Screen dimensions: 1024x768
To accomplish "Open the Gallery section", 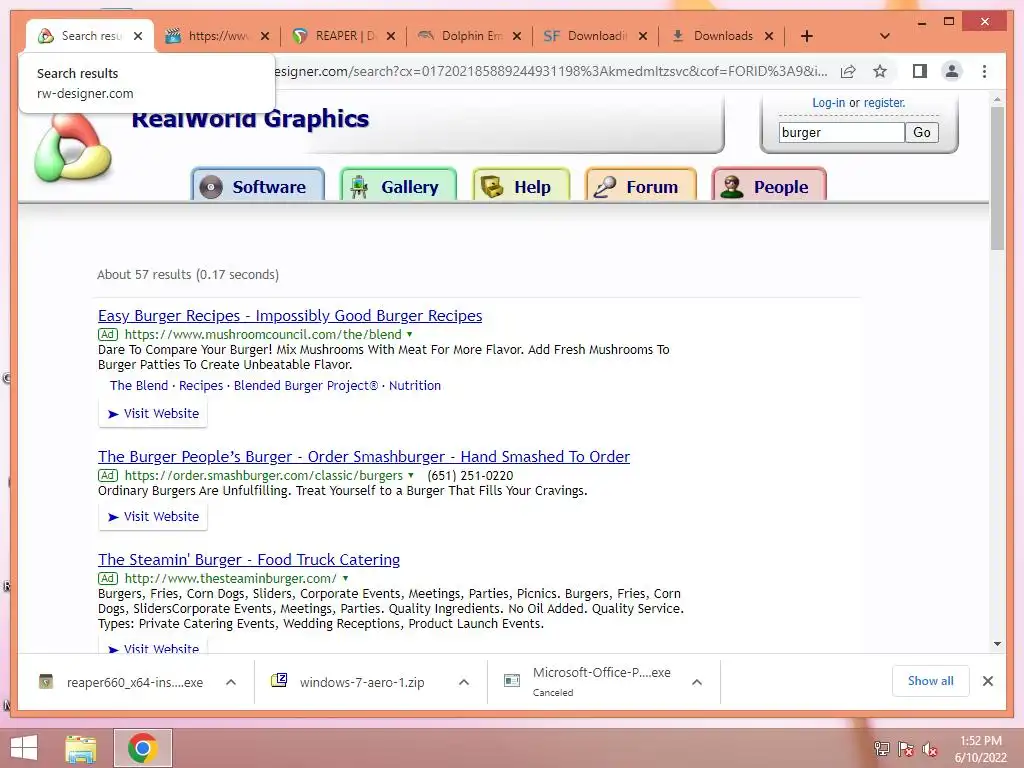I will [x=398, y=187].
